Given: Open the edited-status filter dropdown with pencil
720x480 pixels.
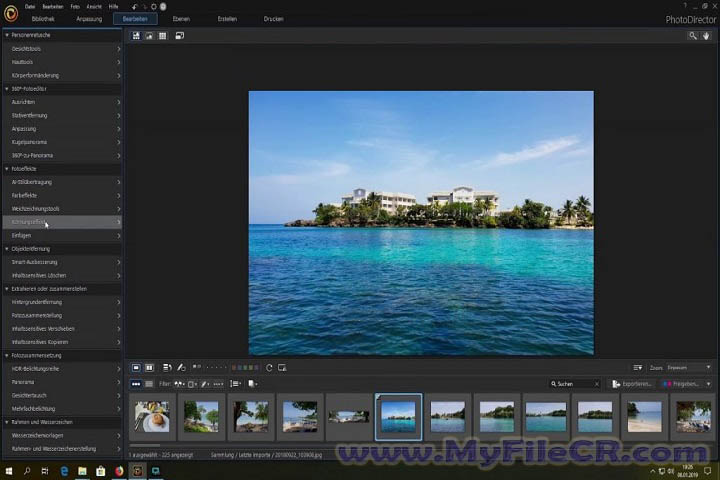Looking at the screenshot, I should click(205, 384).
